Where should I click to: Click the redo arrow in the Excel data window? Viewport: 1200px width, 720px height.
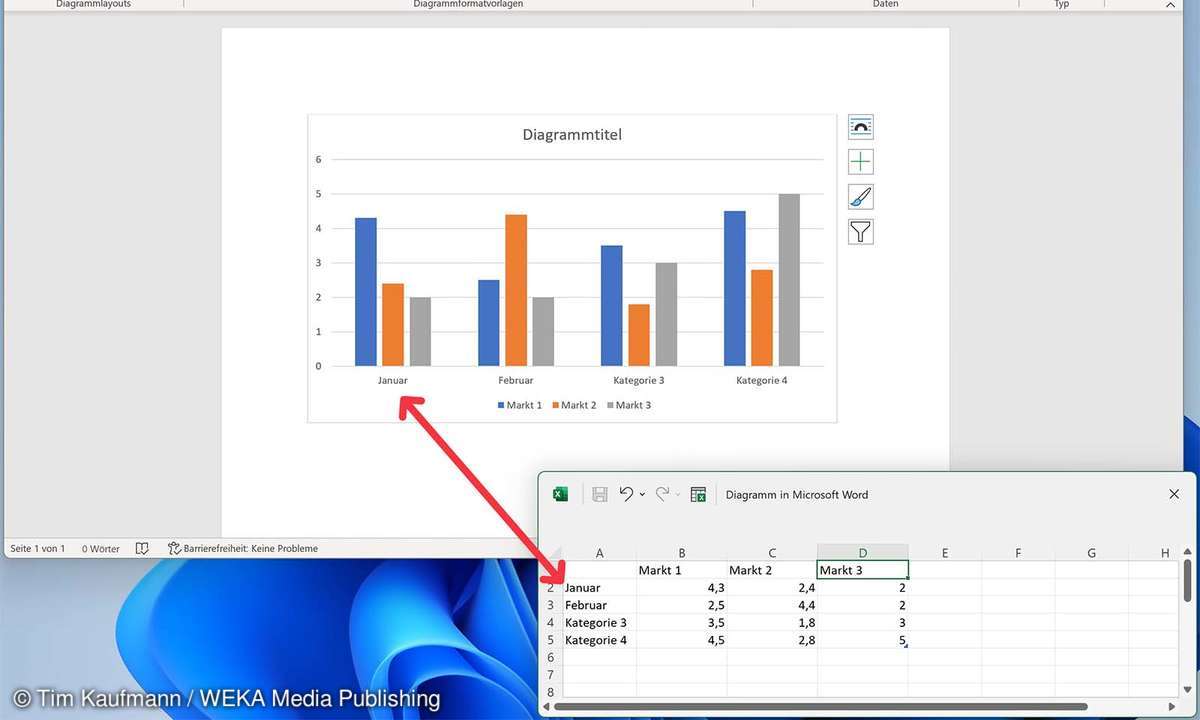coord(662,494)
